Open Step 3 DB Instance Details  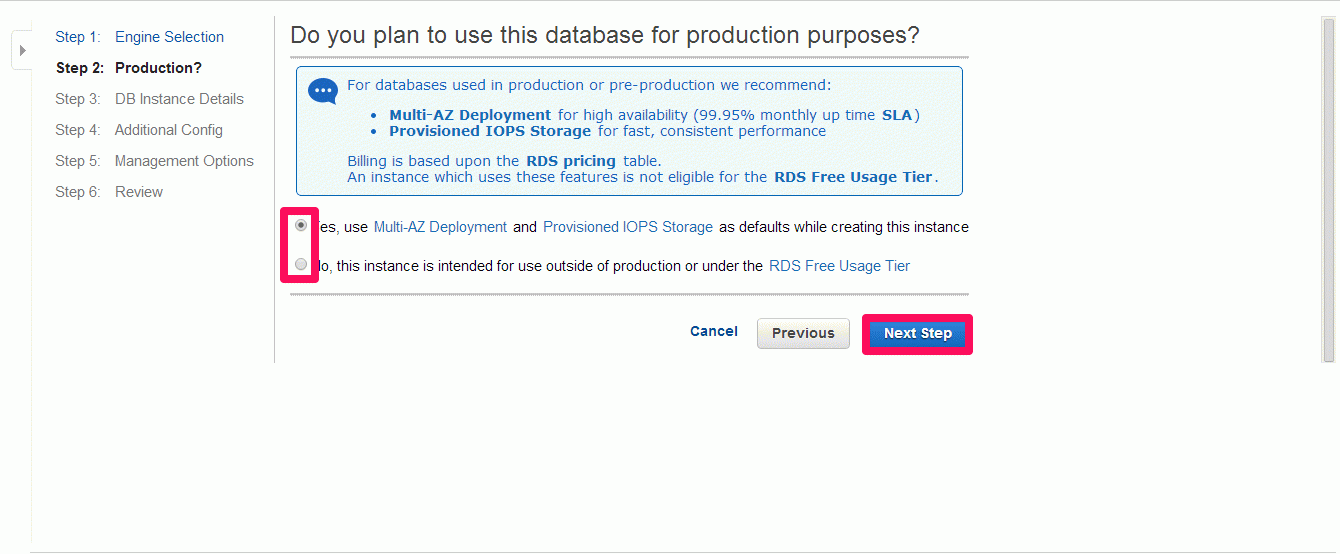(150, 99)
